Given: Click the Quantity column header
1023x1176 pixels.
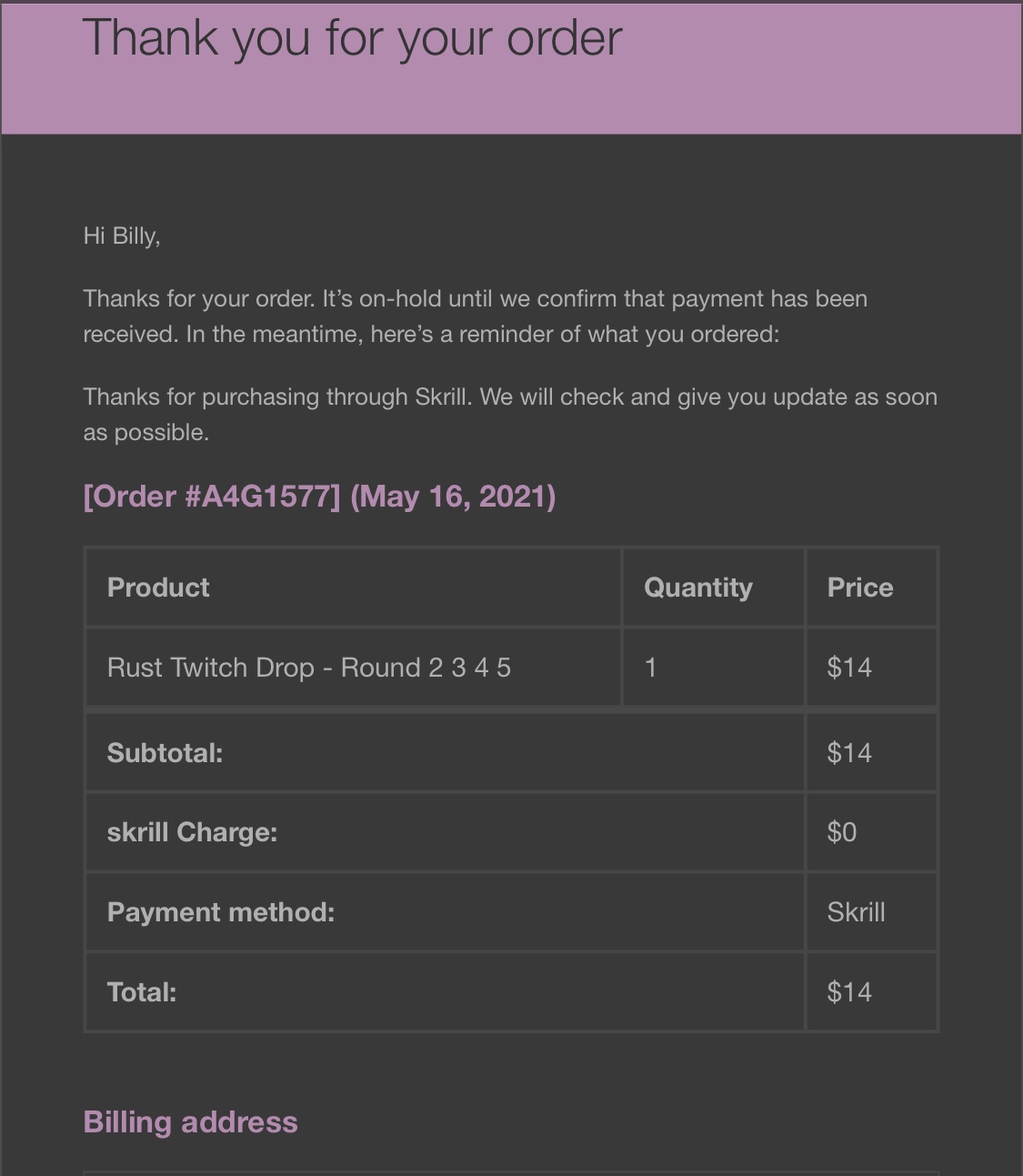Looking at the screenshot, I should (698, 588).
